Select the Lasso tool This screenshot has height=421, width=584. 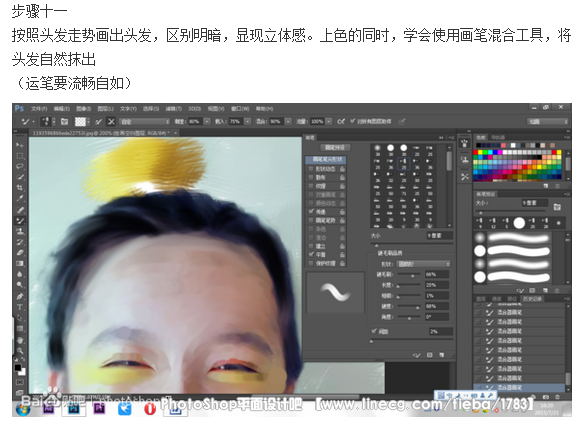[20, 167]
